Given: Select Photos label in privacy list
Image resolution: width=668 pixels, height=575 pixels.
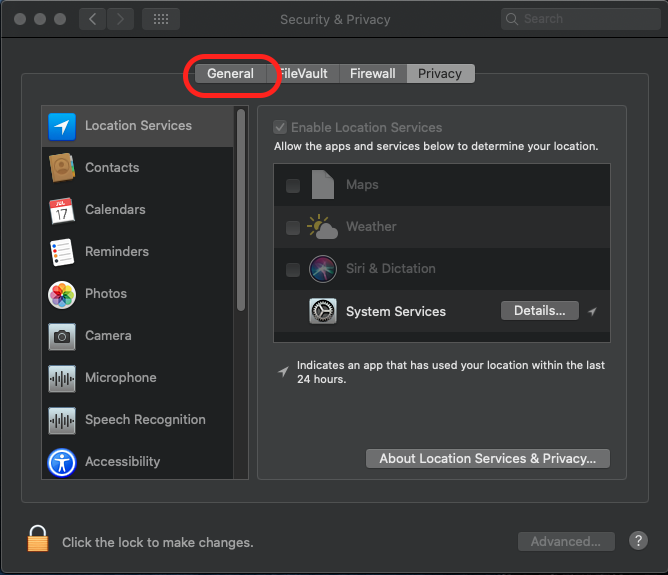Looking at the screenshot, I should [x=106, y=293].
